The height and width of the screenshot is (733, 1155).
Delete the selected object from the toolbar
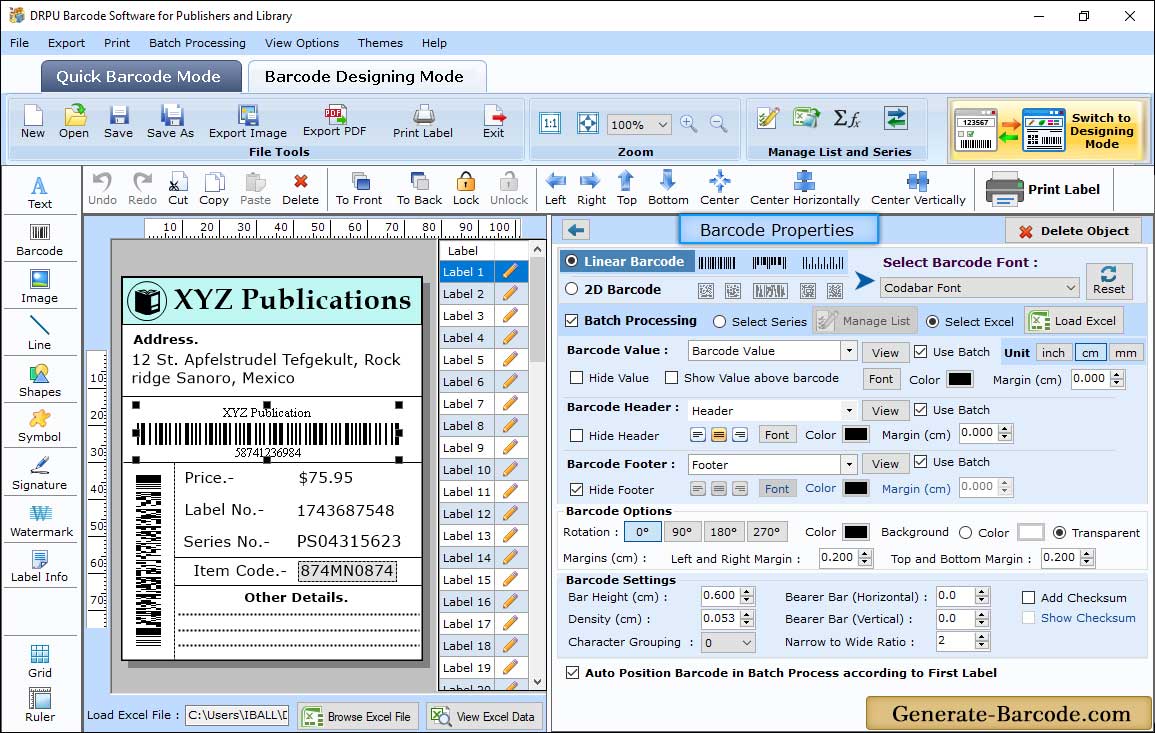coord(301,189)
